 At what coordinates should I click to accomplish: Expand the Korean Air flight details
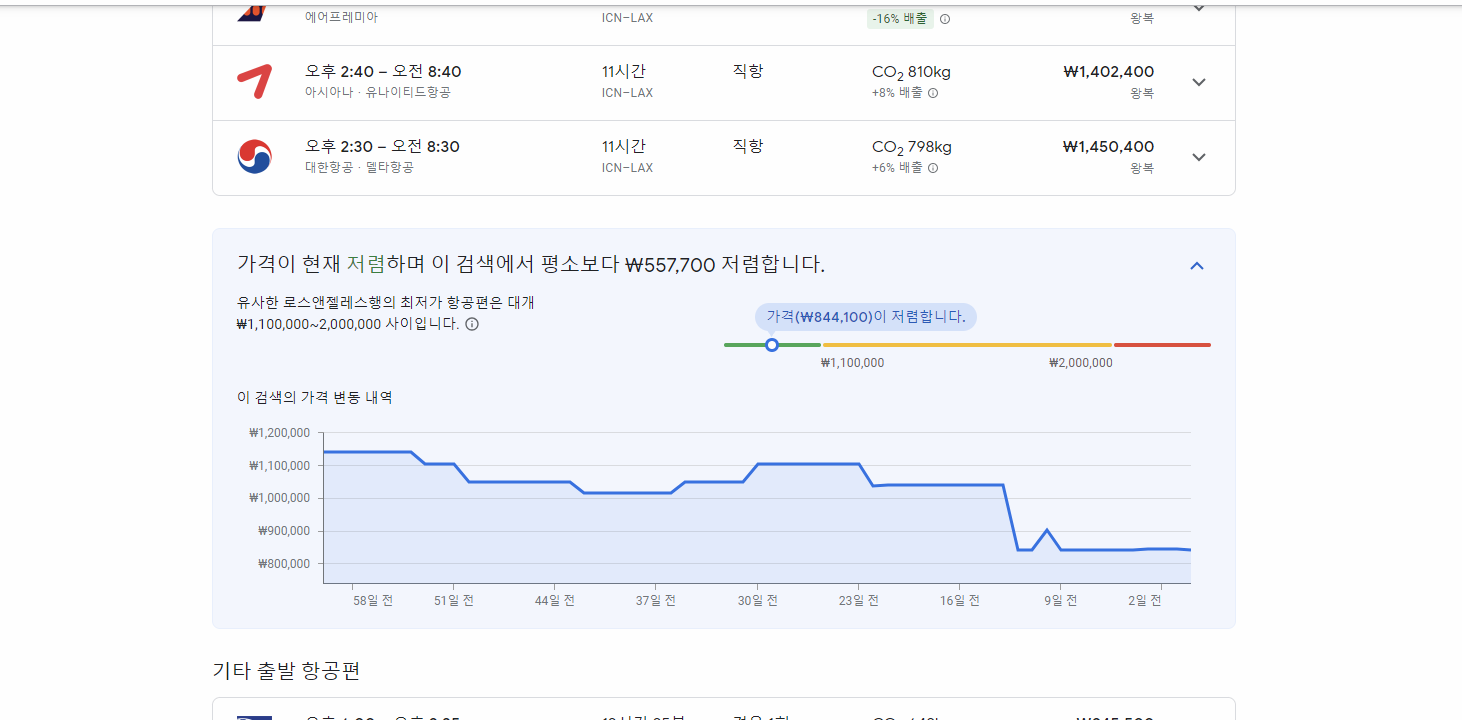coord(1198,157)
